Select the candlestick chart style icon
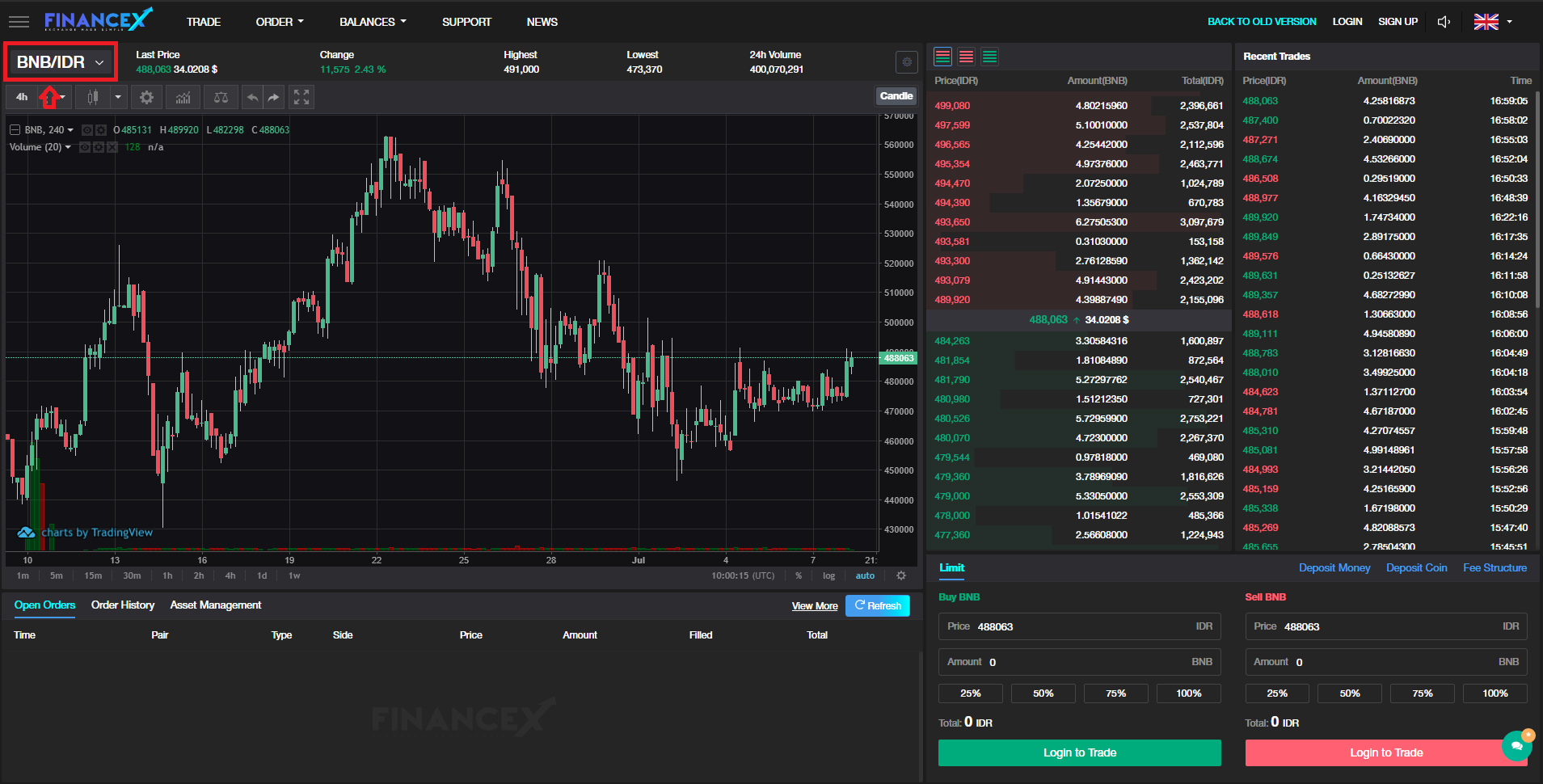This screenshot has width=1543, height=784. point(93,97)
